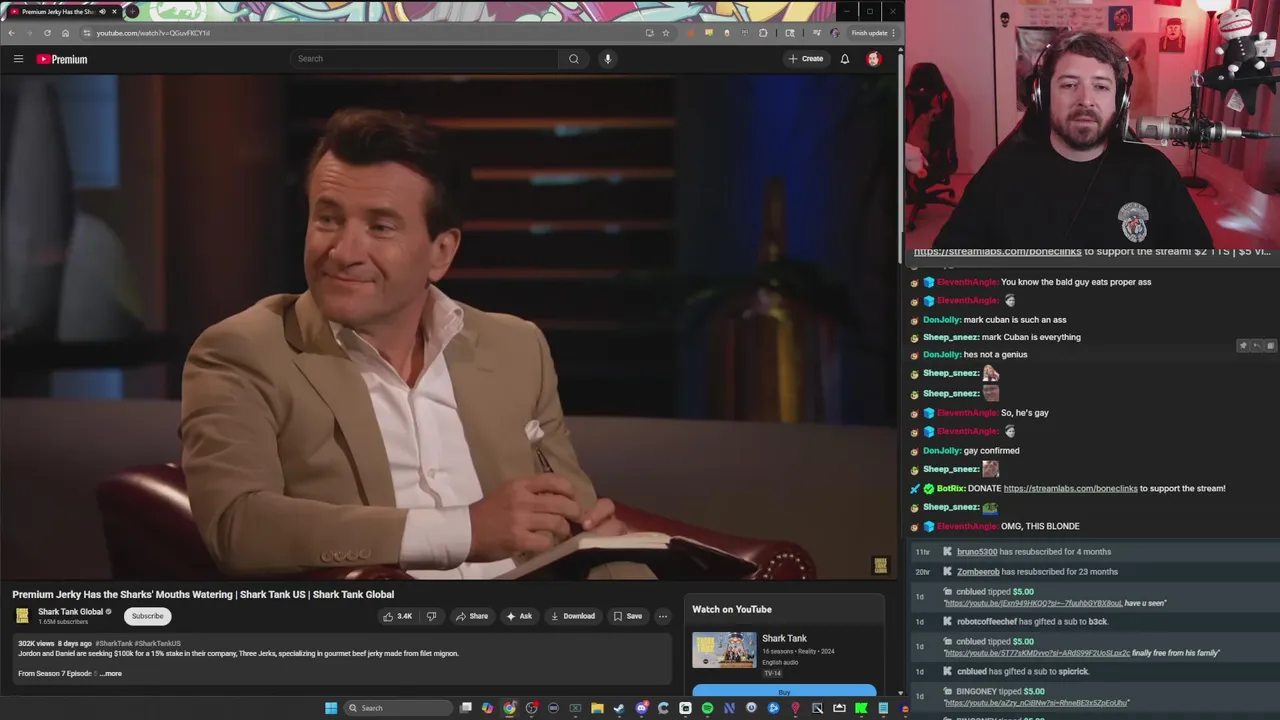Open the Shark Tank Global channel avatar
Viewport: 1280px width, 720px height.
(22, 616)
